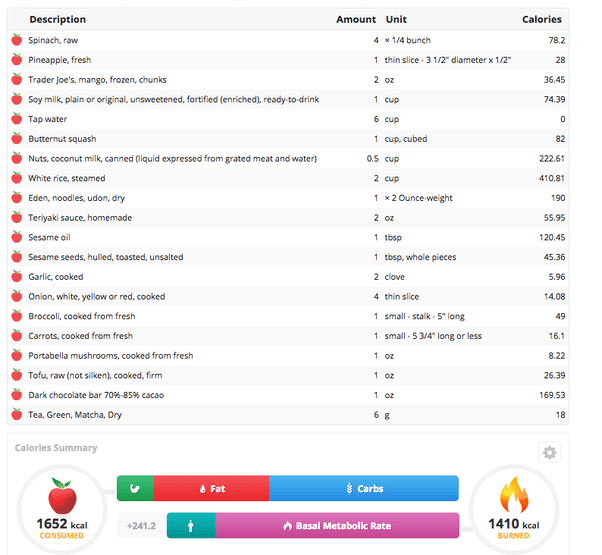This screenshot has height=555, width=602.
Task: Open the Calories Summary settings gear
Action: [x=549, y=452]
